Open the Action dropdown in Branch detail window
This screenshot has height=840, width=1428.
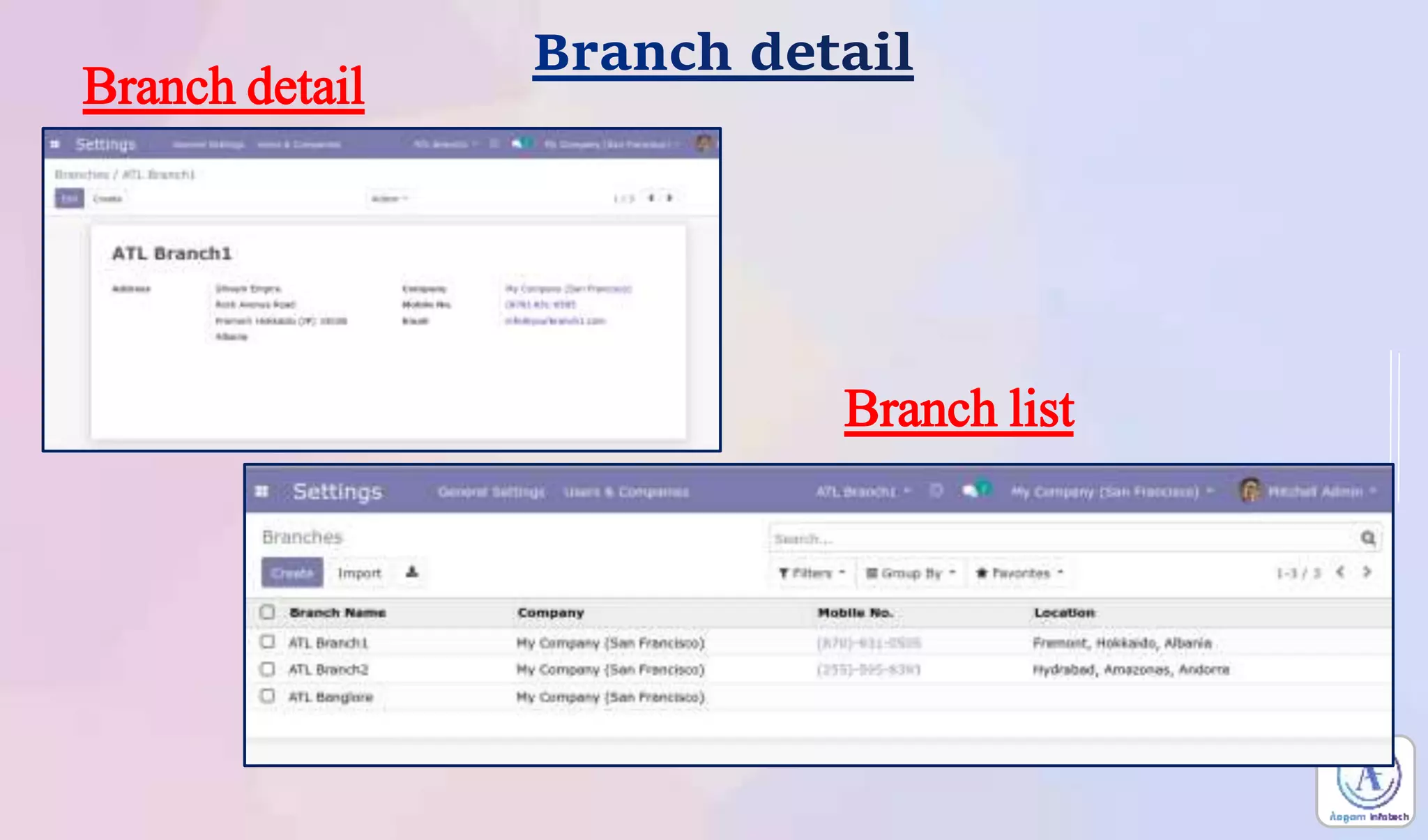(389, 199)
